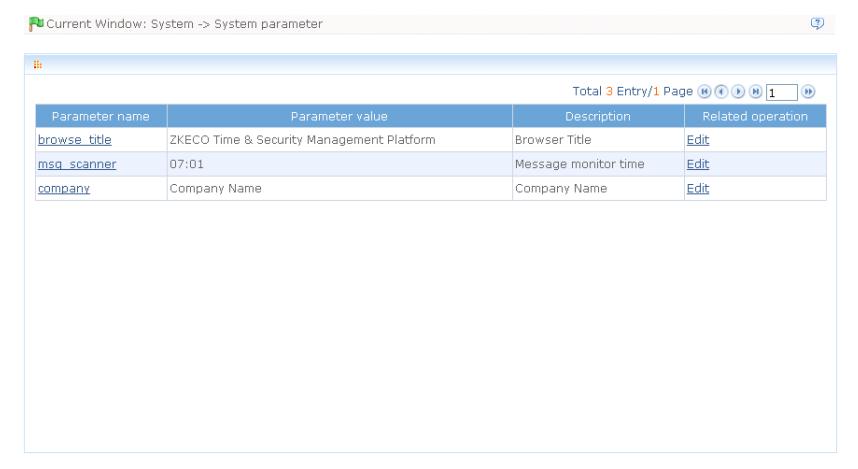858x469 pixels.
Task: Select Company Name in the Parameter value column
Action: [x=216, y=188]
